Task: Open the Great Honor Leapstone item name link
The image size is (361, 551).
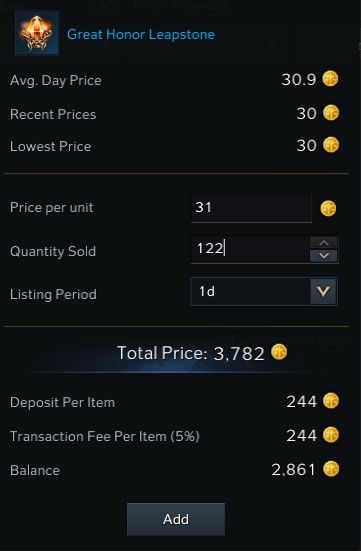Action: 141,34
